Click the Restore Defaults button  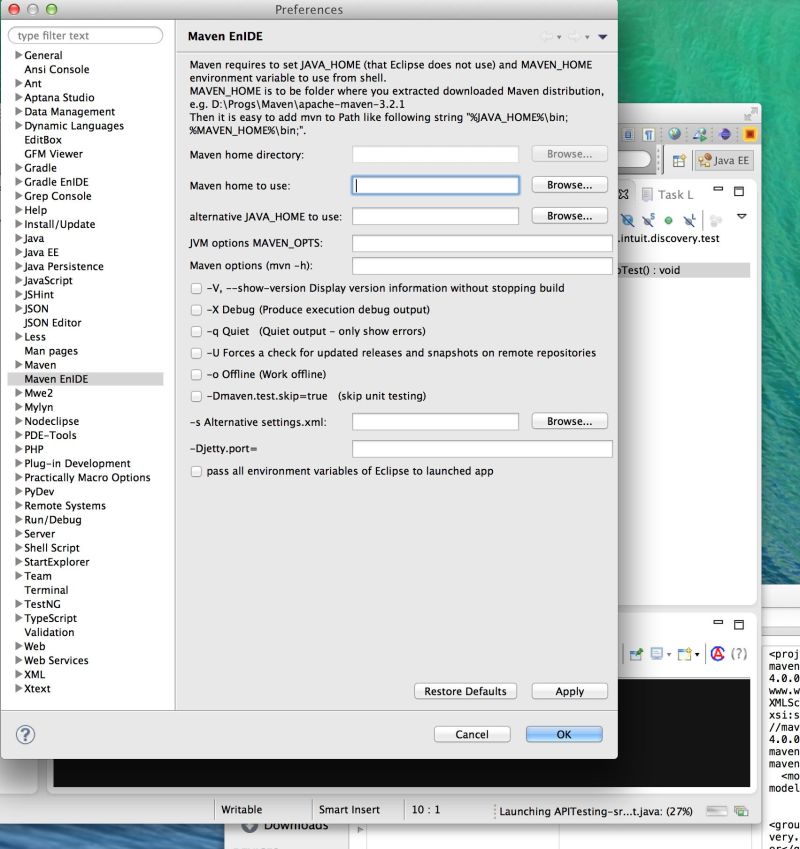pyautogui.click(x=464, y=691)
